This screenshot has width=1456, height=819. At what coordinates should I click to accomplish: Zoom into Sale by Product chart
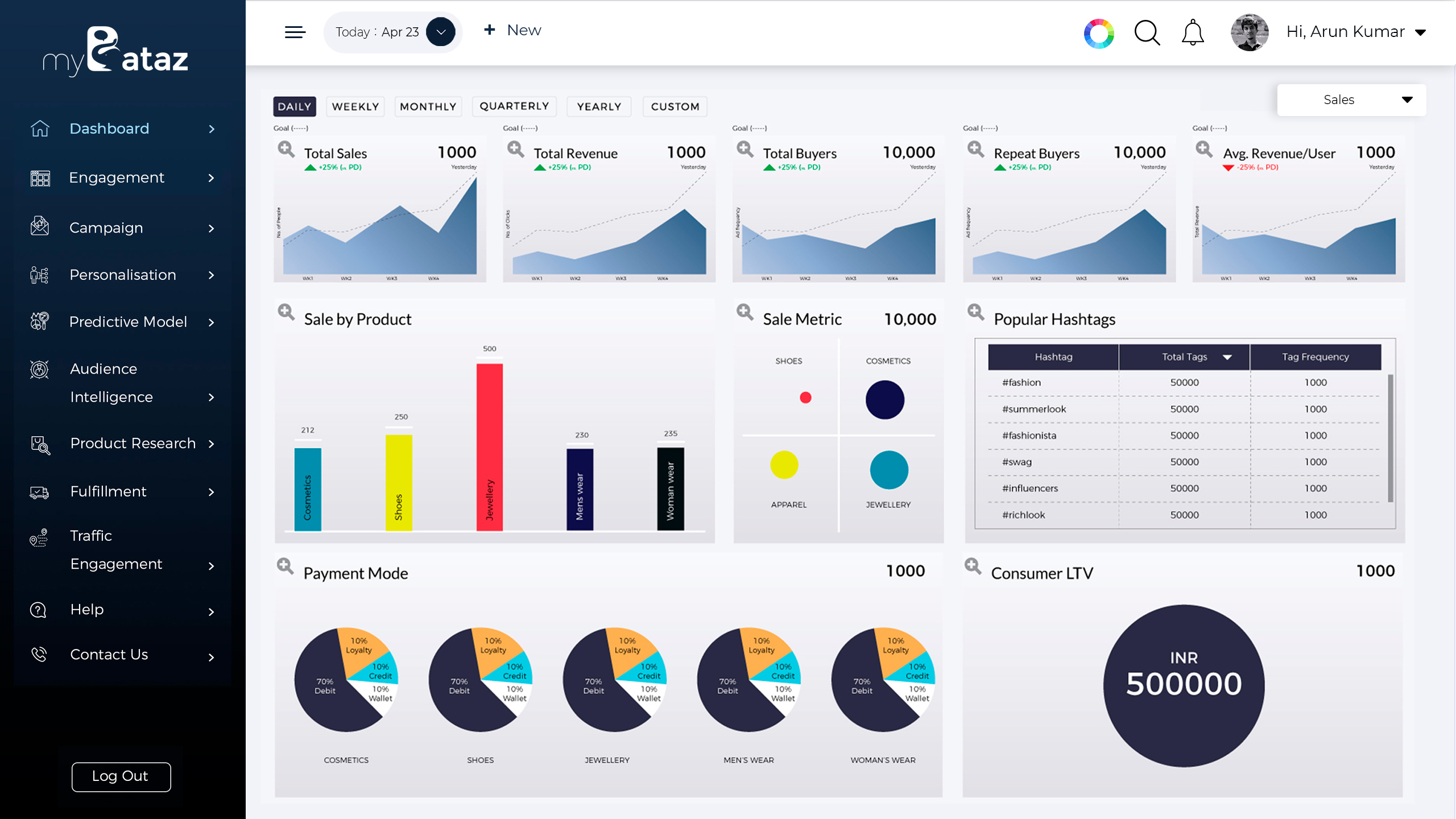(286, 312)
